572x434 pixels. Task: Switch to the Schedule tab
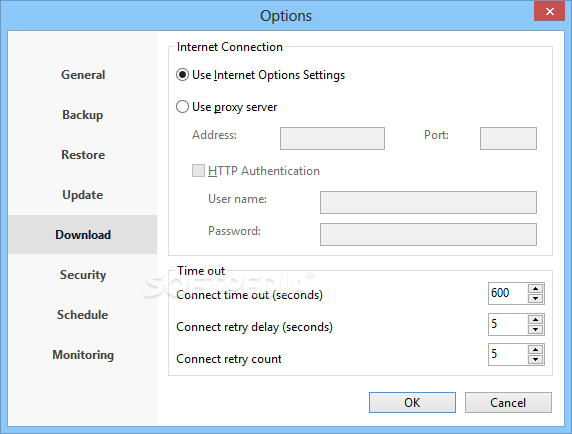[x=83, y=315]
